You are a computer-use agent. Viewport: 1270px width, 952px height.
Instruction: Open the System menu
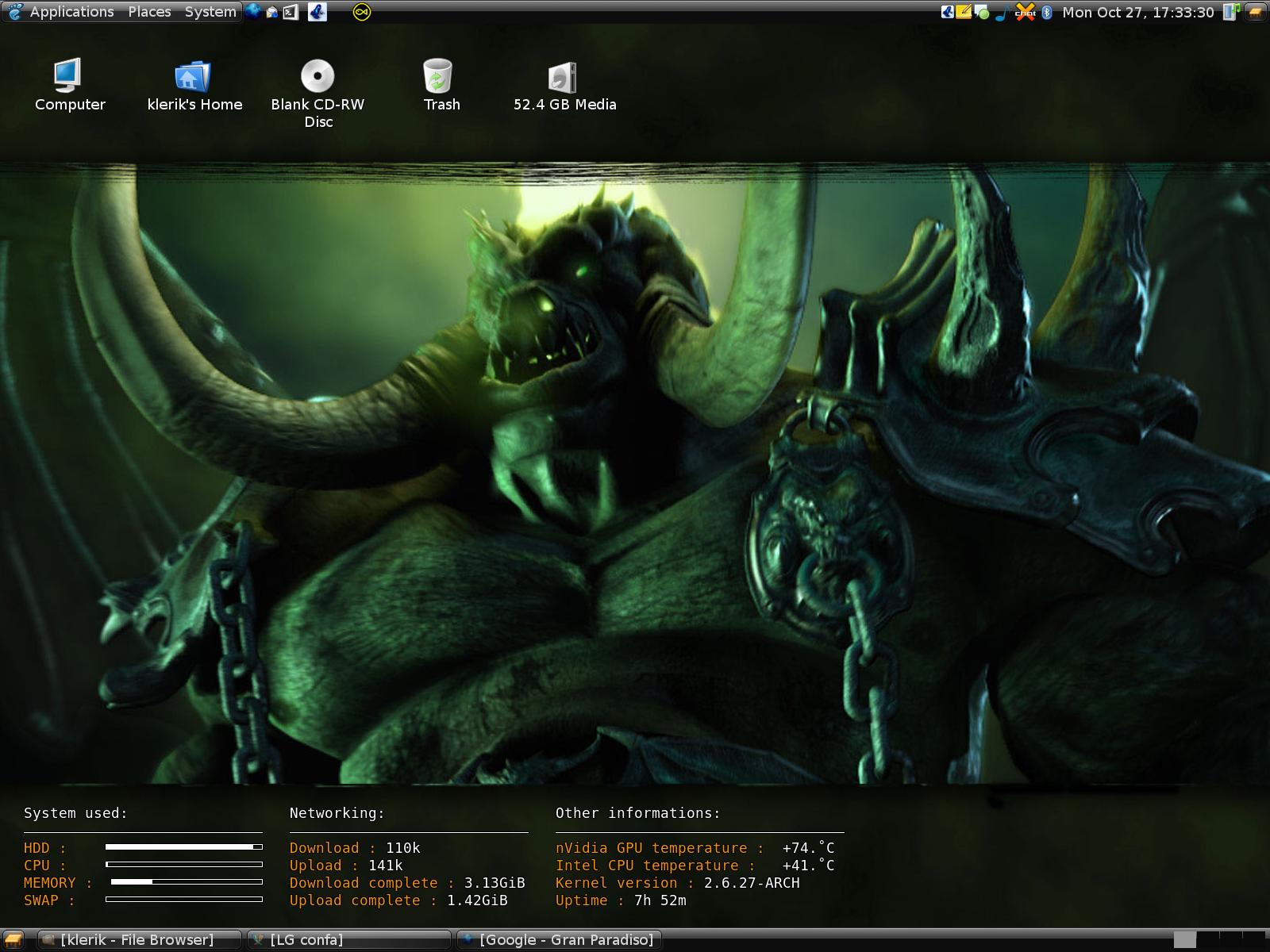(210, 12)
